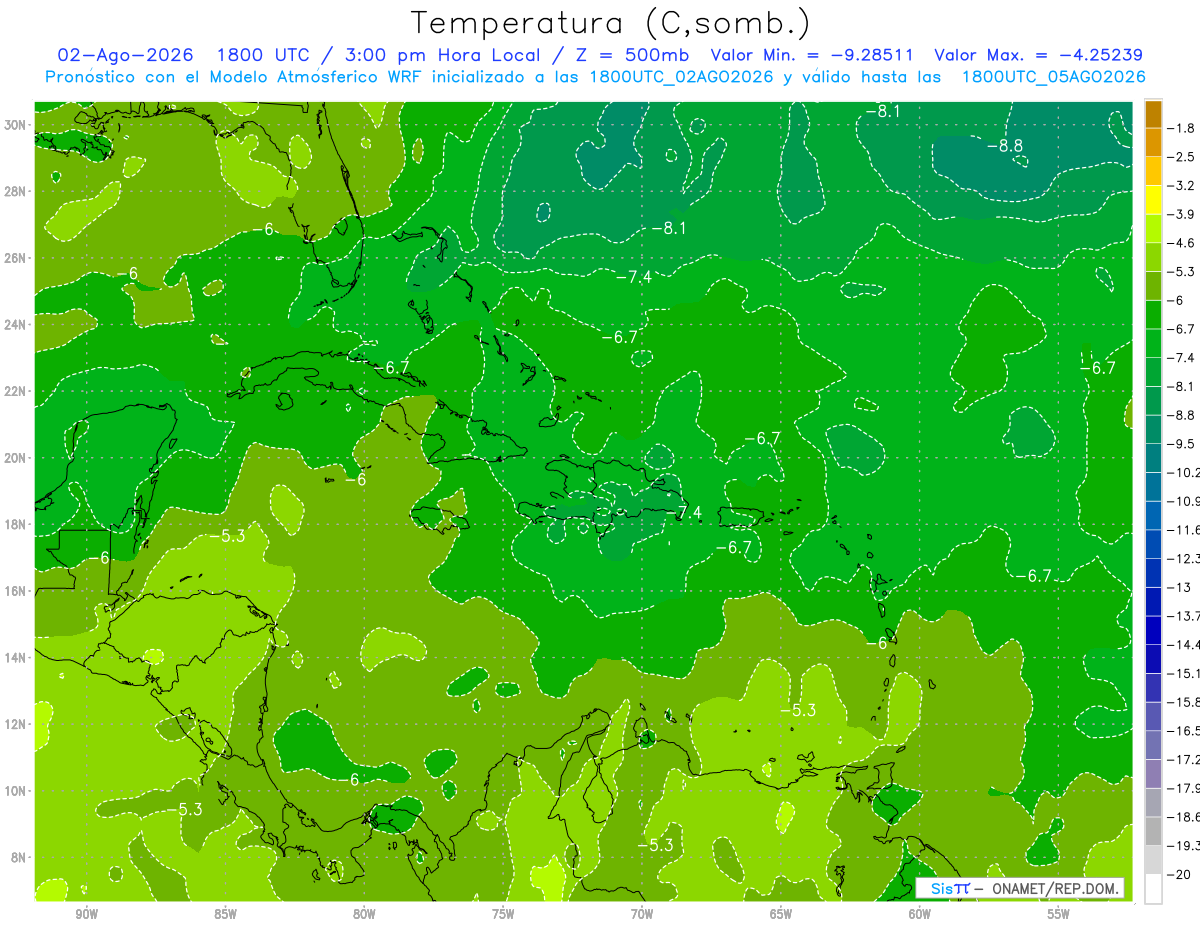Click the '60W' longitude label

tap(920, 914)
